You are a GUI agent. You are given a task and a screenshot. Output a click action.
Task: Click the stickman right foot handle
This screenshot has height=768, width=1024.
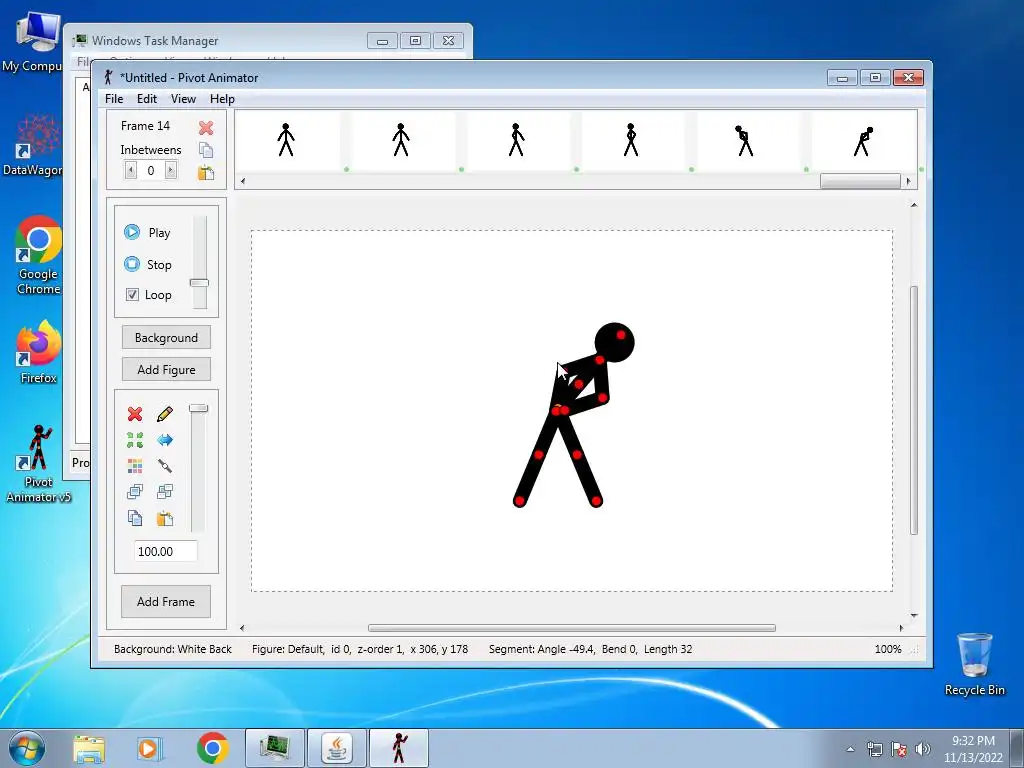coord(596,501)
